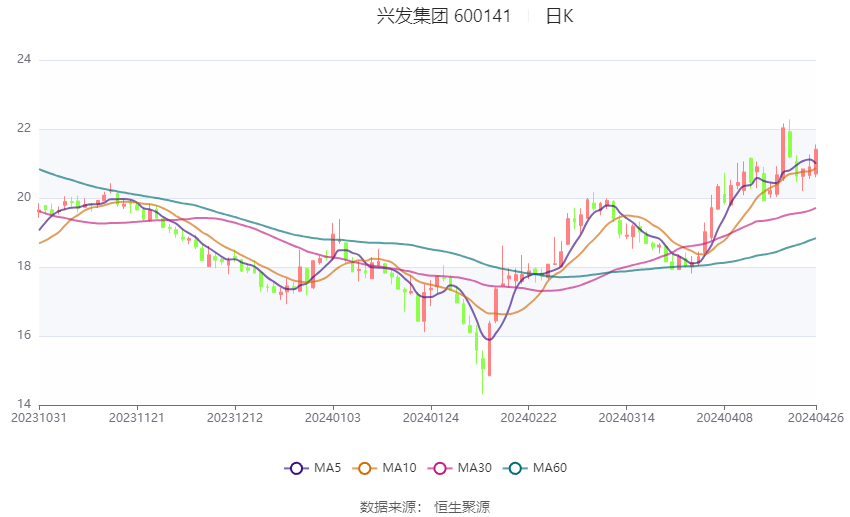Image resolution: width=850 pixels, height=517 pixels.
Task: Click the 数据来源 恒生聚源 source text
Action: [425, 507]
